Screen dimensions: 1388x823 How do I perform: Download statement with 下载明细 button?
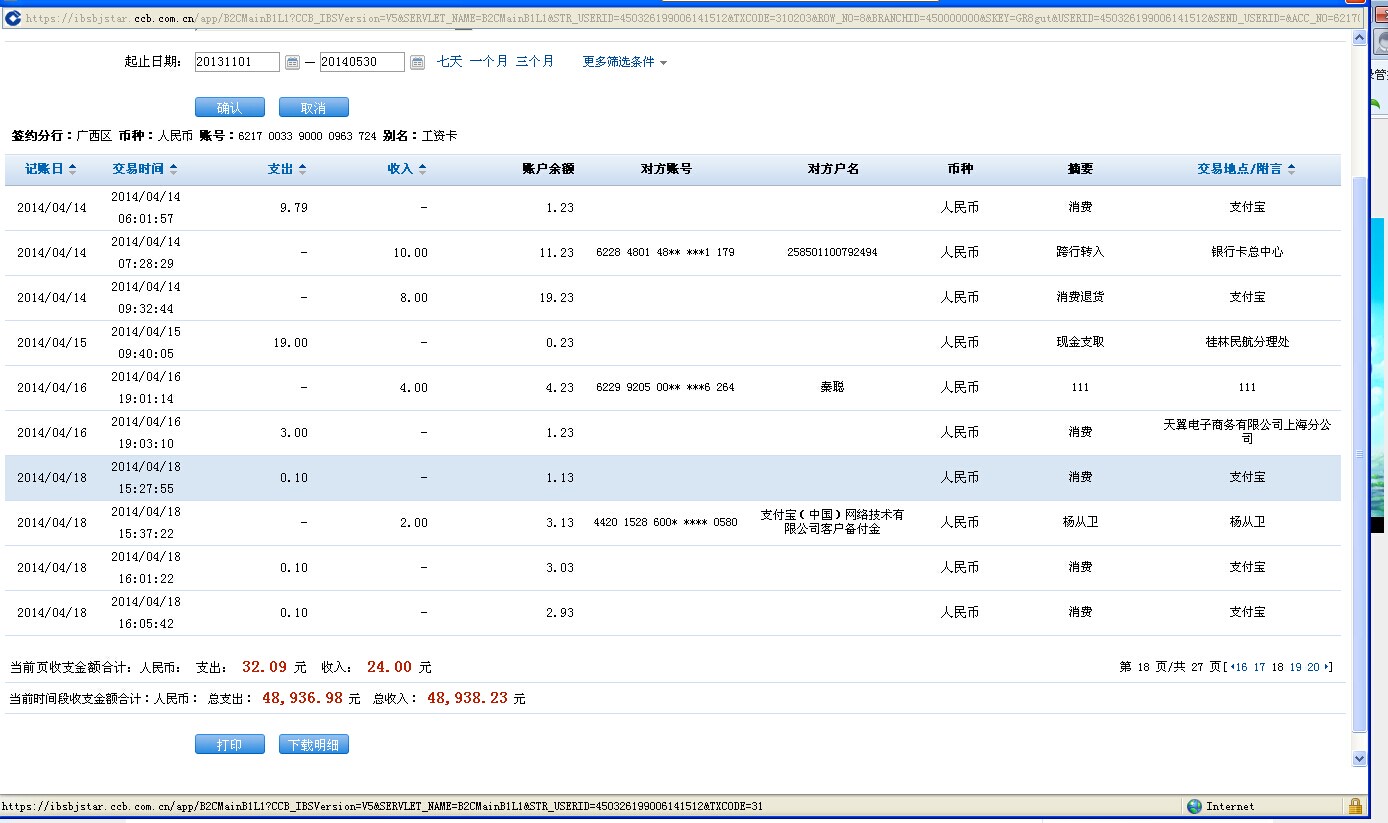(x=313, y=745)
